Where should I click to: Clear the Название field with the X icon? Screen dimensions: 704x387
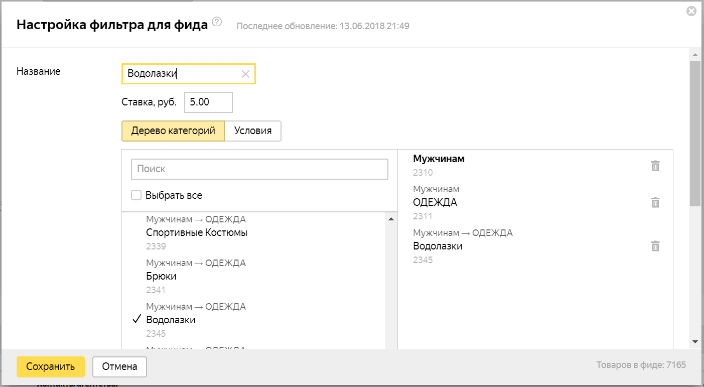245,75
